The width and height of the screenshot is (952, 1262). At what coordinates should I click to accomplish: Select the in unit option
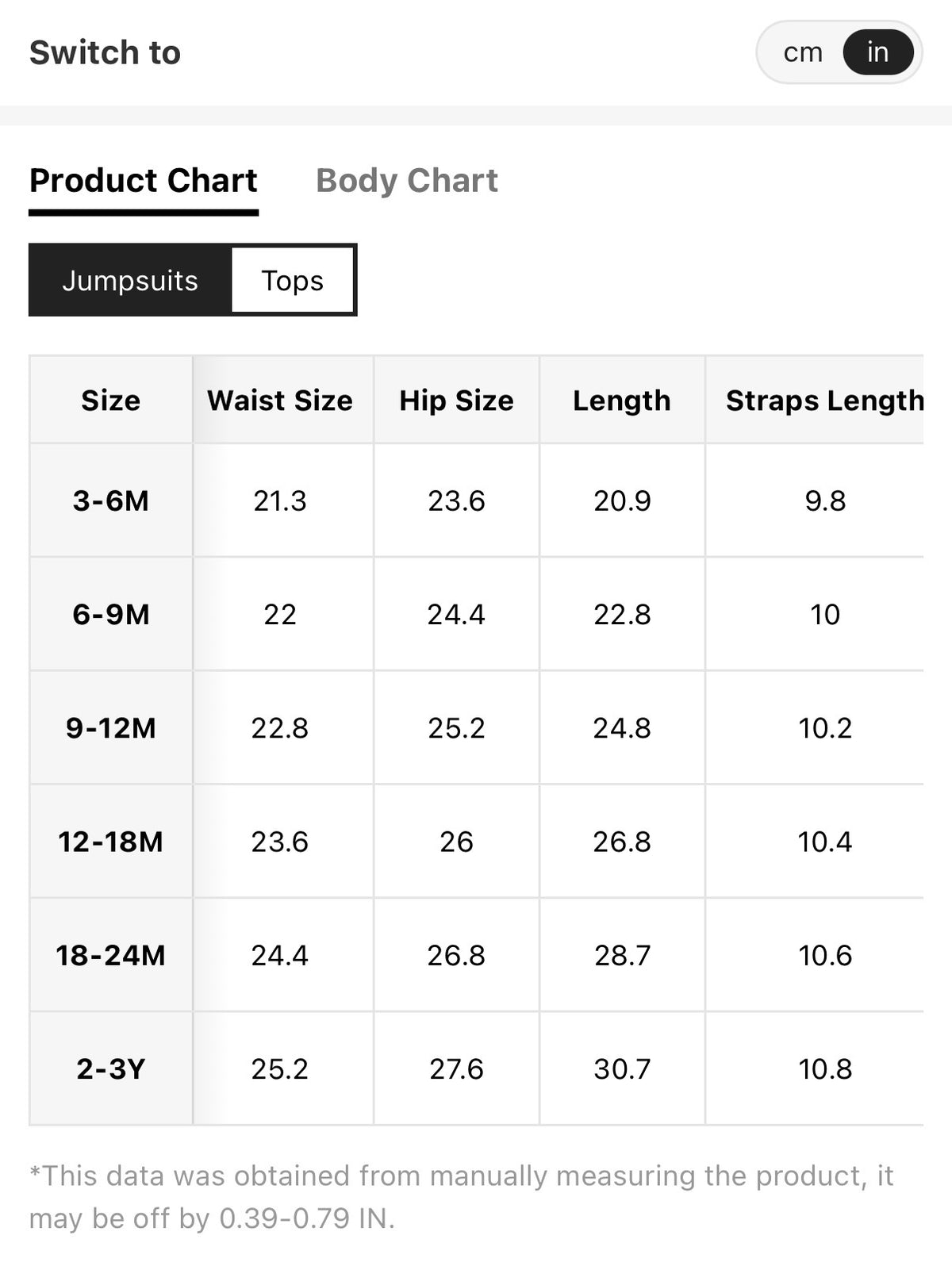coord(877,52)
